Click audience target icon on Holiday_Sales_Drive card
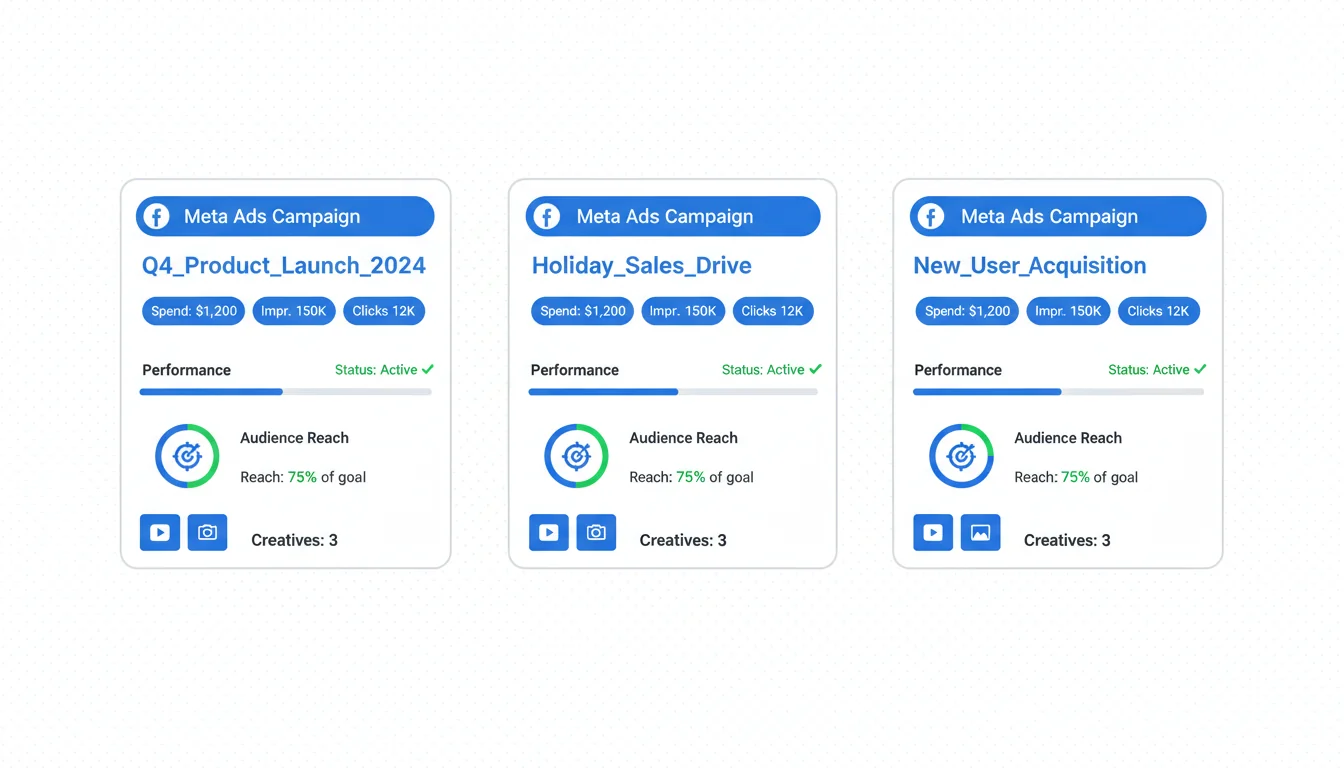This screenshot has height=768, width=1344. pyautogui.click(x=576, y=456)
